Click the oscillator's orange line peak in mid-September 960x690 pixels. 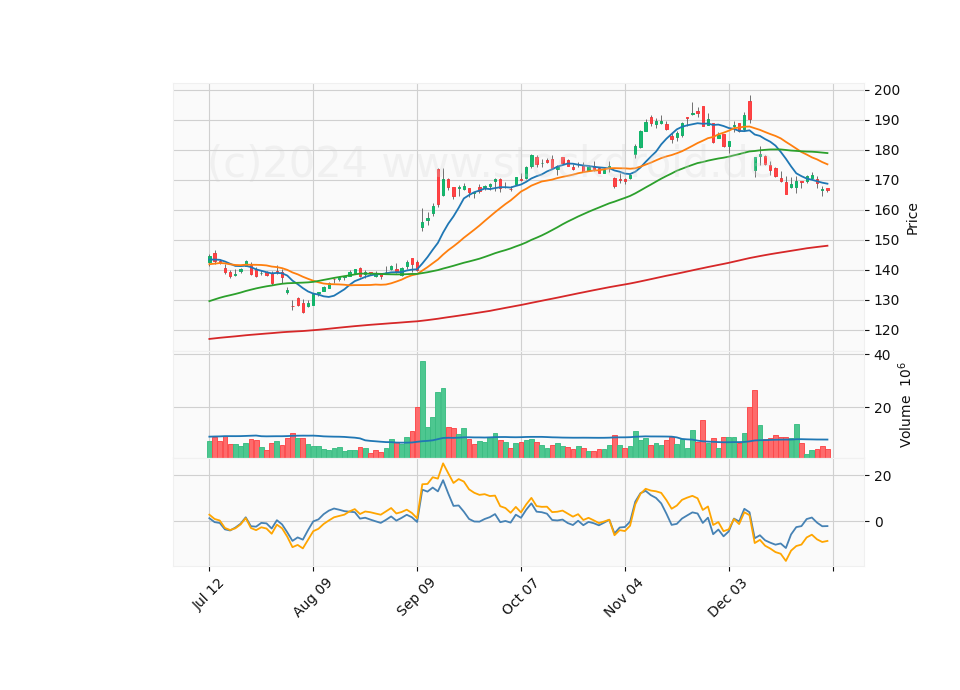pyautogui.click(x=443, y=464)
